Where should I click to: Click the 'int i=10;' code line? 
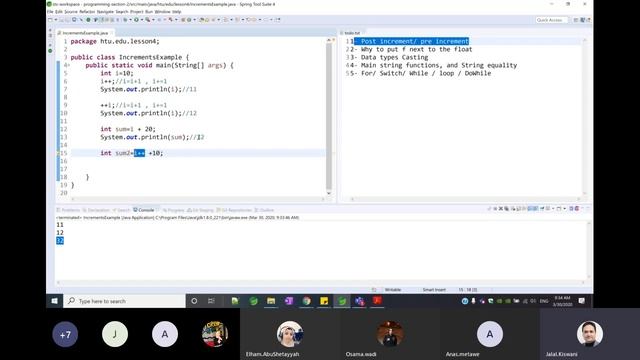click(117, 73)
